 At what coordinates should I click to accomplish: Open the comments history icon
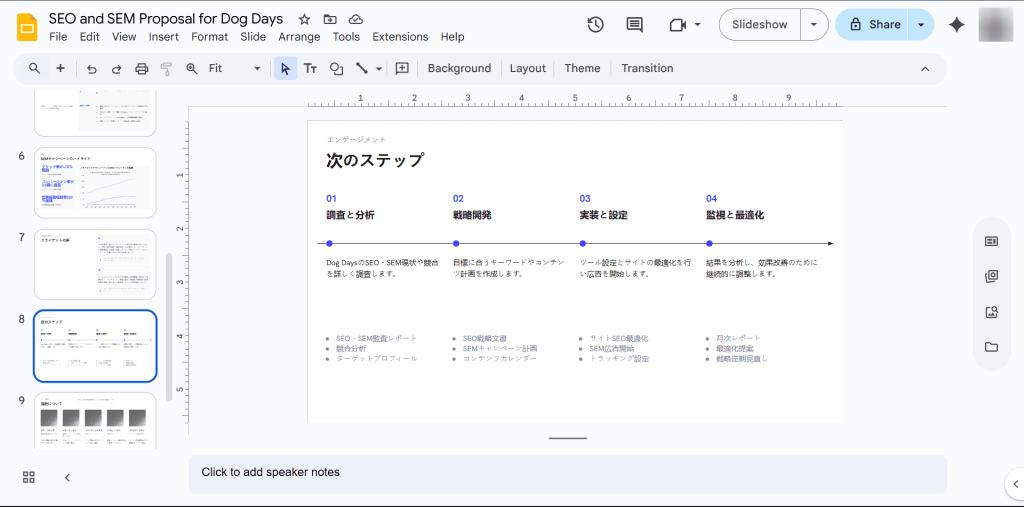634,24
